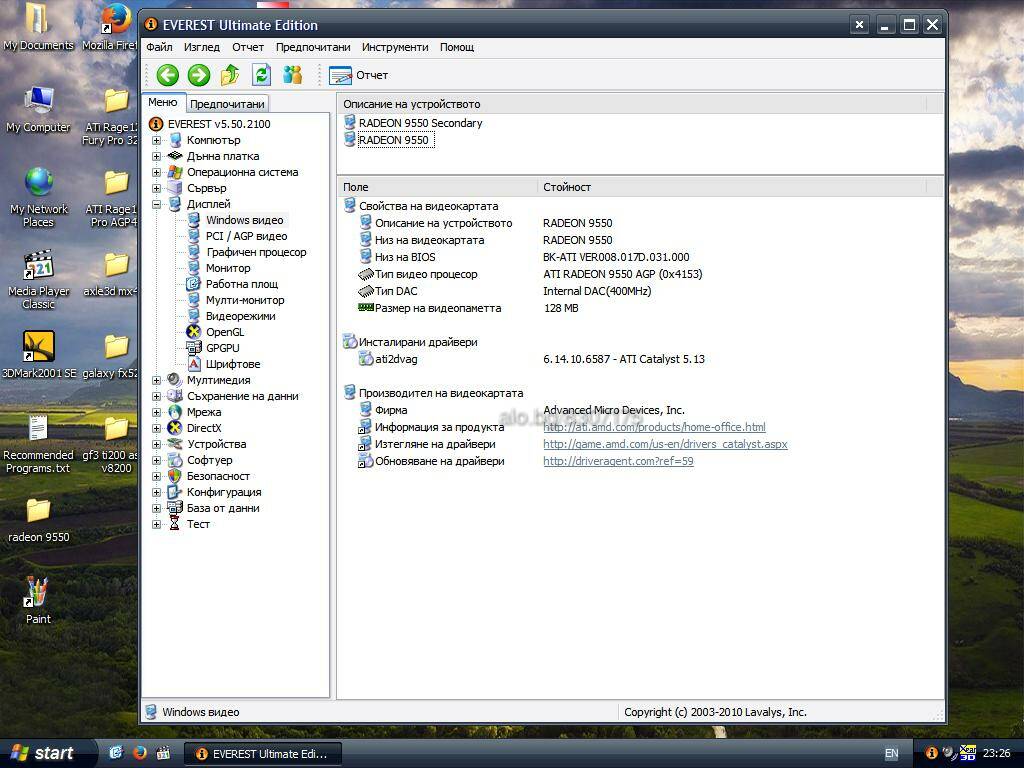Click the OpenGL icon in tree
Screen dimensions: 1024x768
point(194,332)
